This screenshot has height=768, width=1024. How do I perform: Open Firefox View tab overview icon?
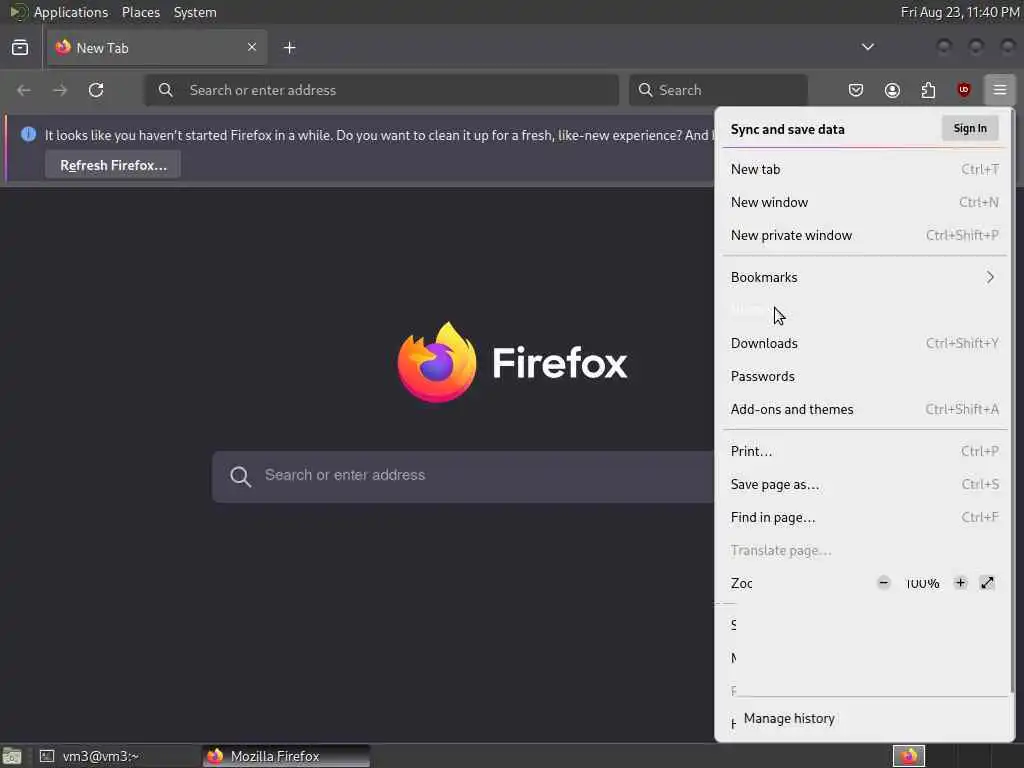tap(20, 47)
